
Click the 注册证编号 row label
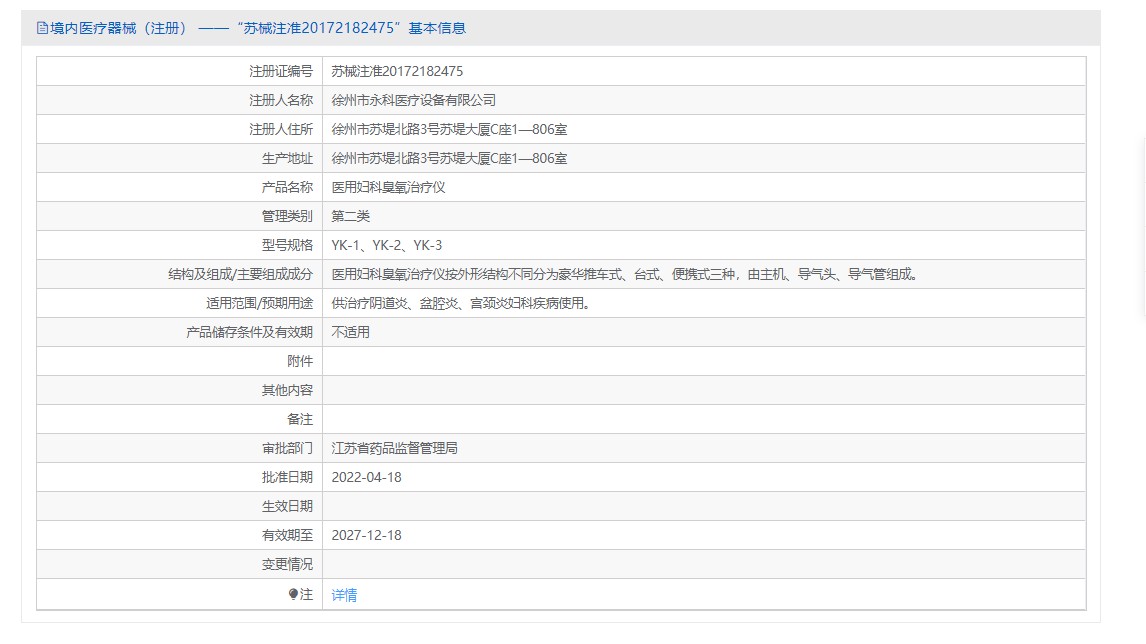tap(280, 71)
